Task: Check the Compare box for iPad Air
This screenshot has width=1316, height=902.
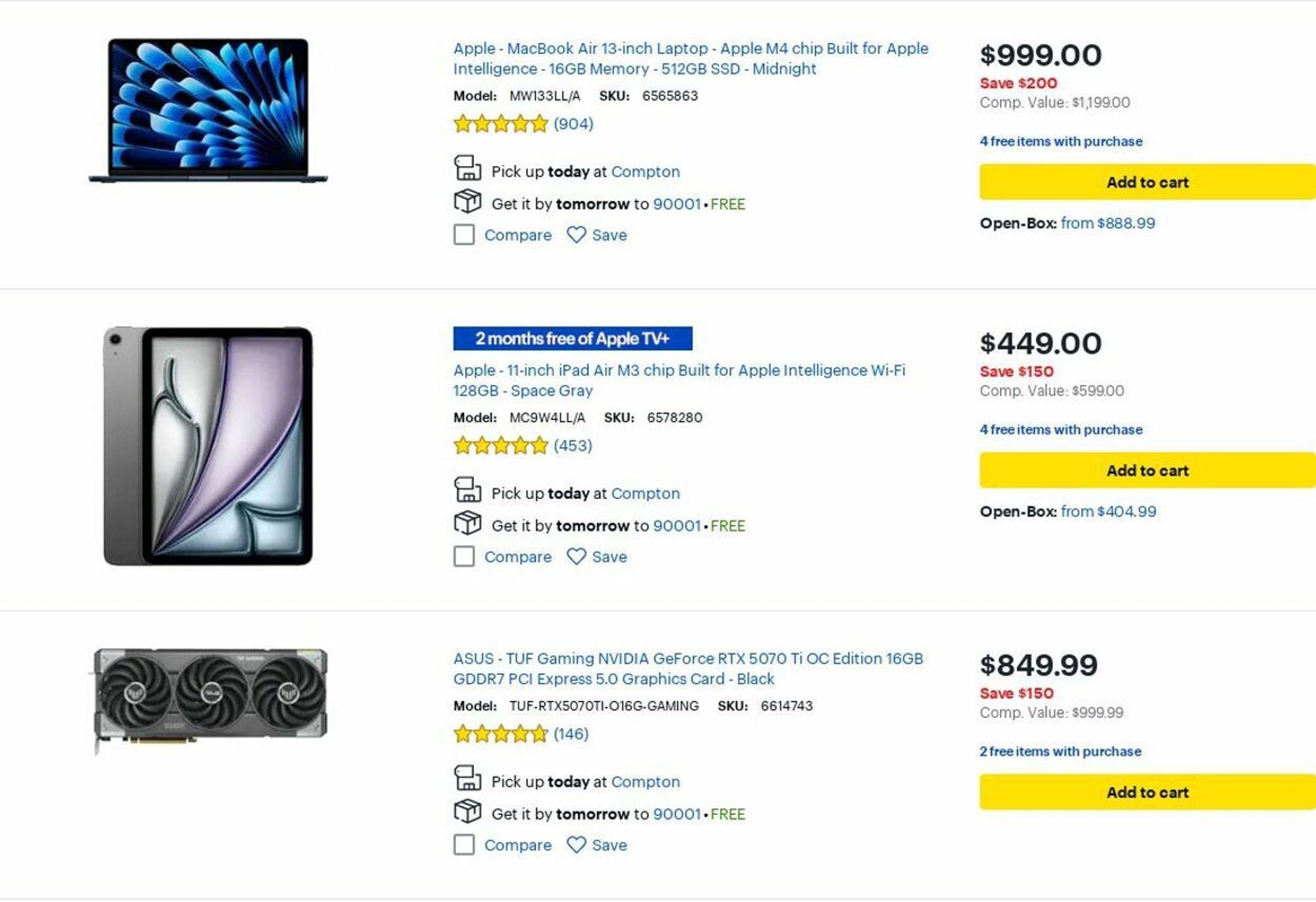Action: (464, 557)
